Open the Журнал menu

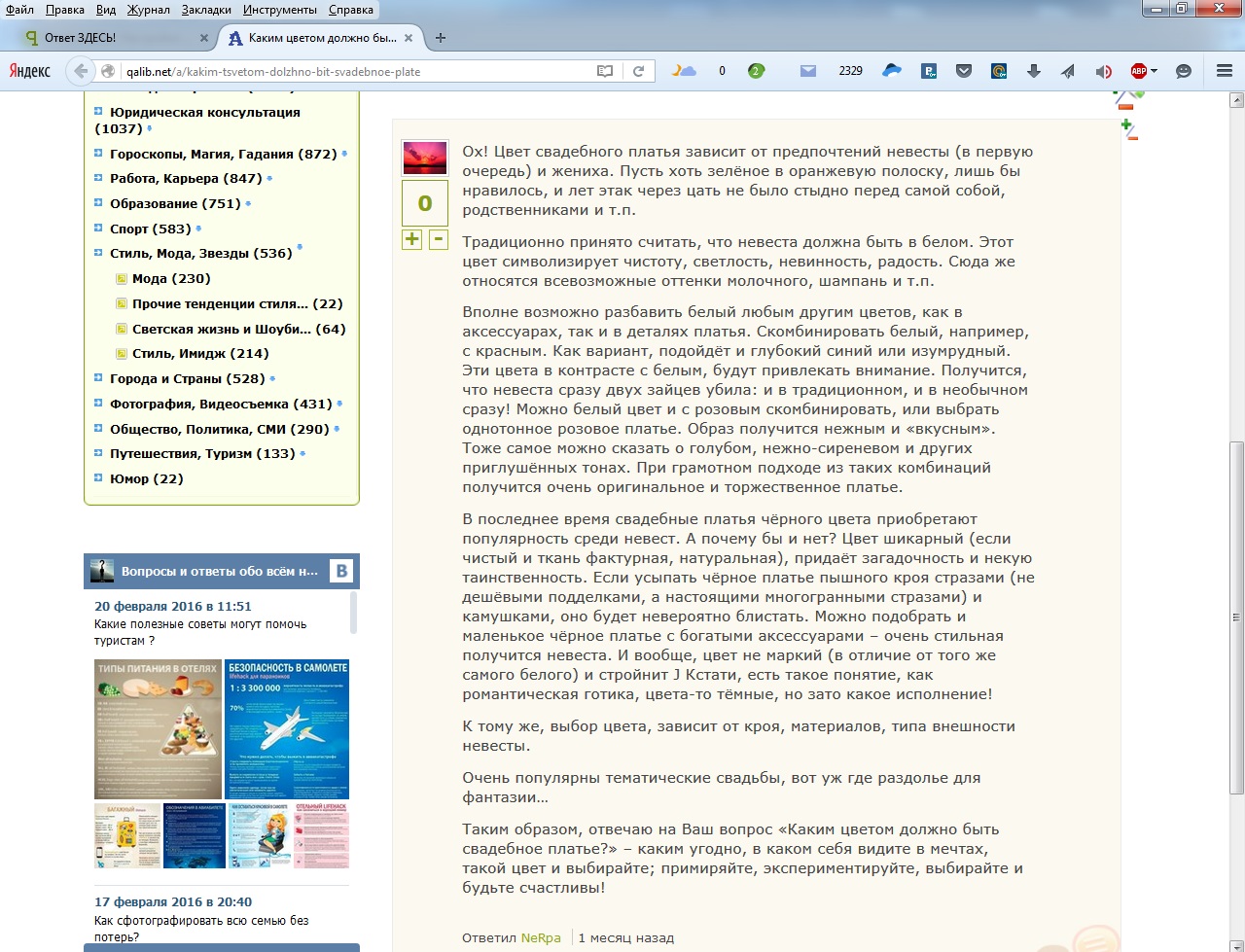pos(149,10)
